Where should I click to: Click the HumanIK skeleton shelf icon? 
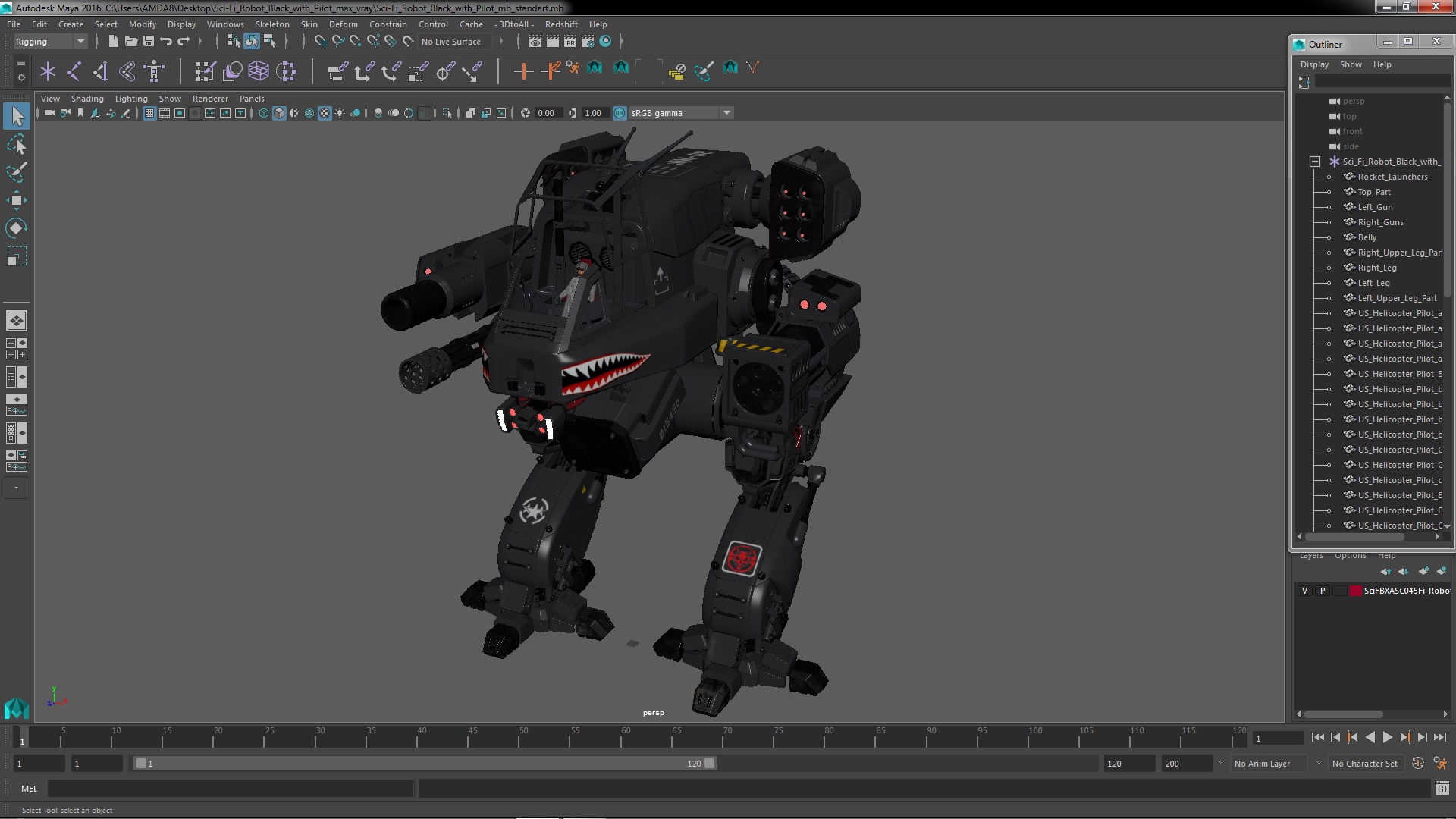(154, 71)
